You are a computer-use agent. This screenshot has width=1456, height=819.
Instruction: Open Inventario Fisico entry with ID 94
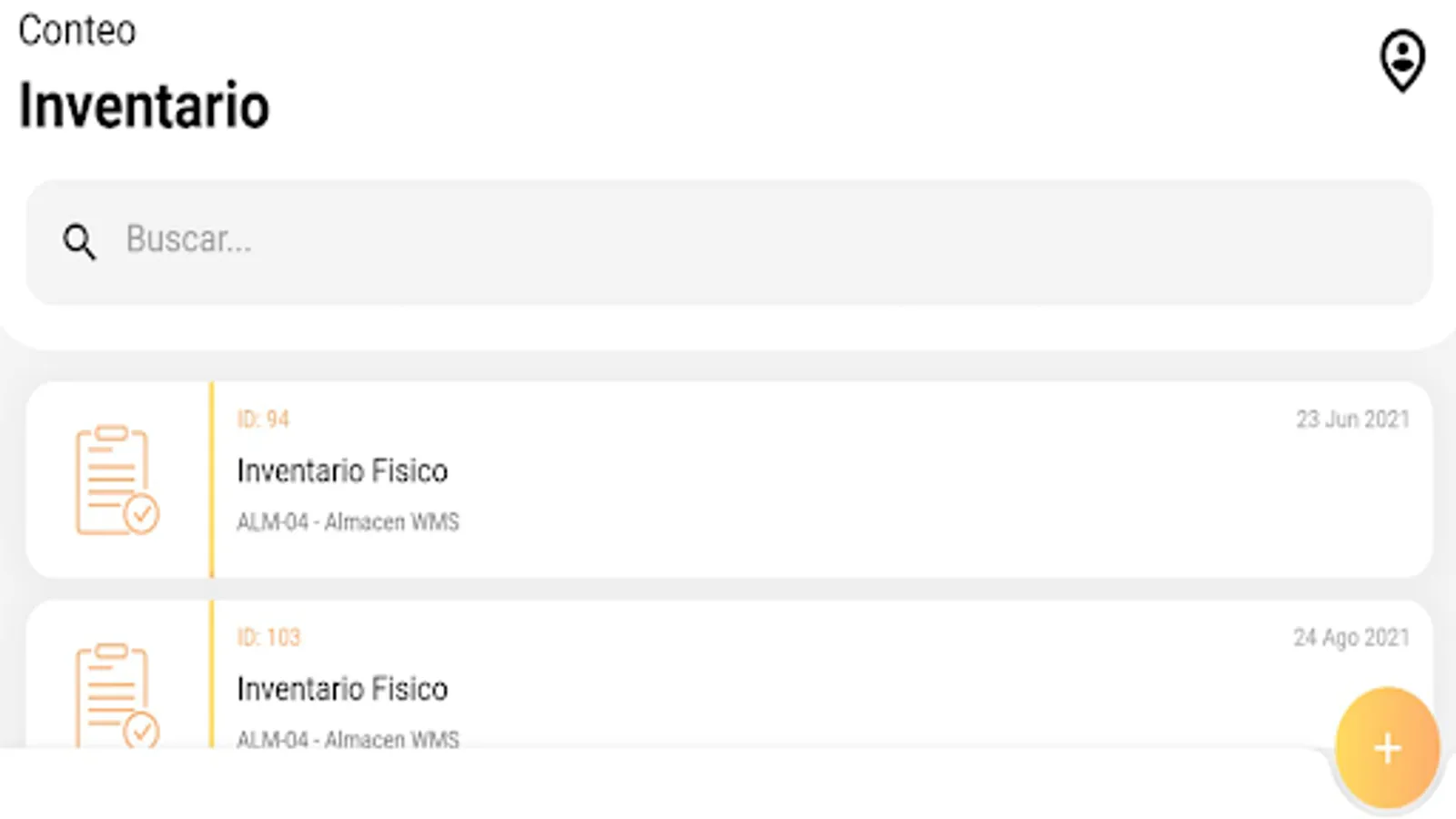pyautogui.click(x=342, y=471)
